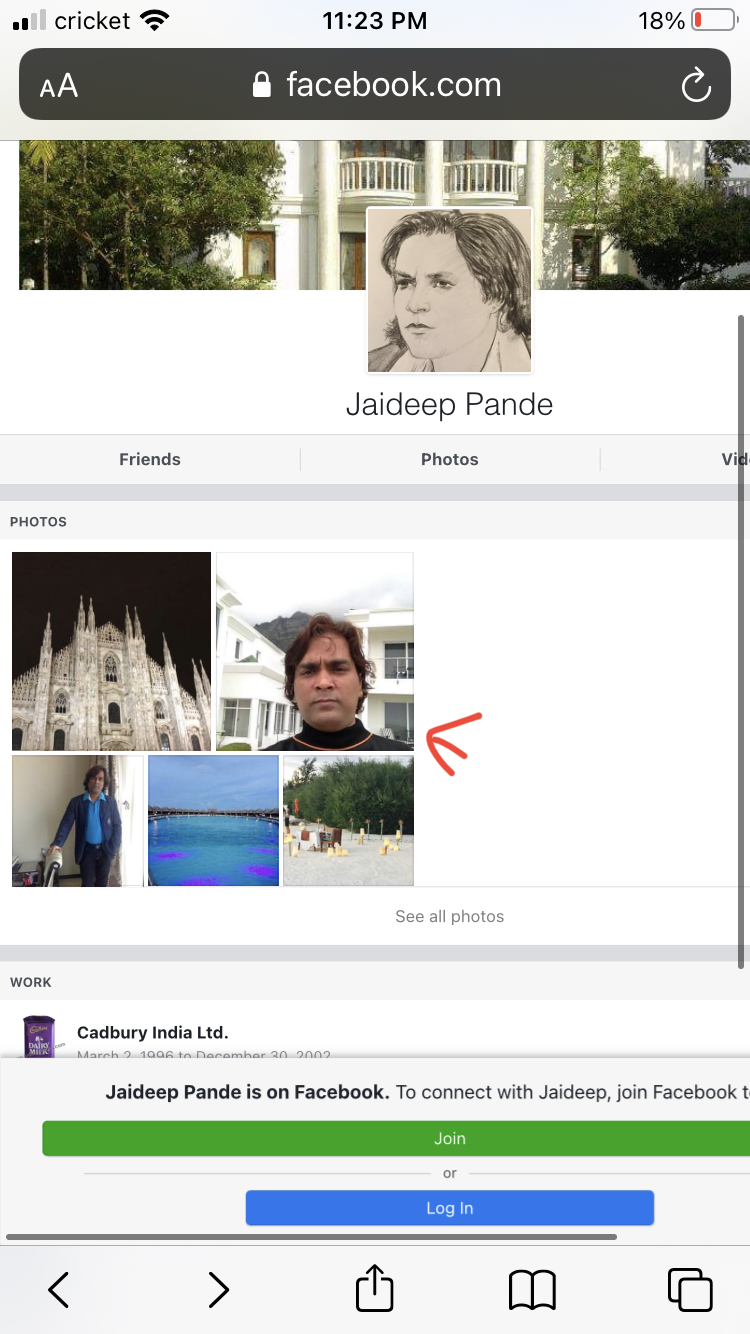Tap the WORK section header
The image size is (750, 1334).
(31, 982)
